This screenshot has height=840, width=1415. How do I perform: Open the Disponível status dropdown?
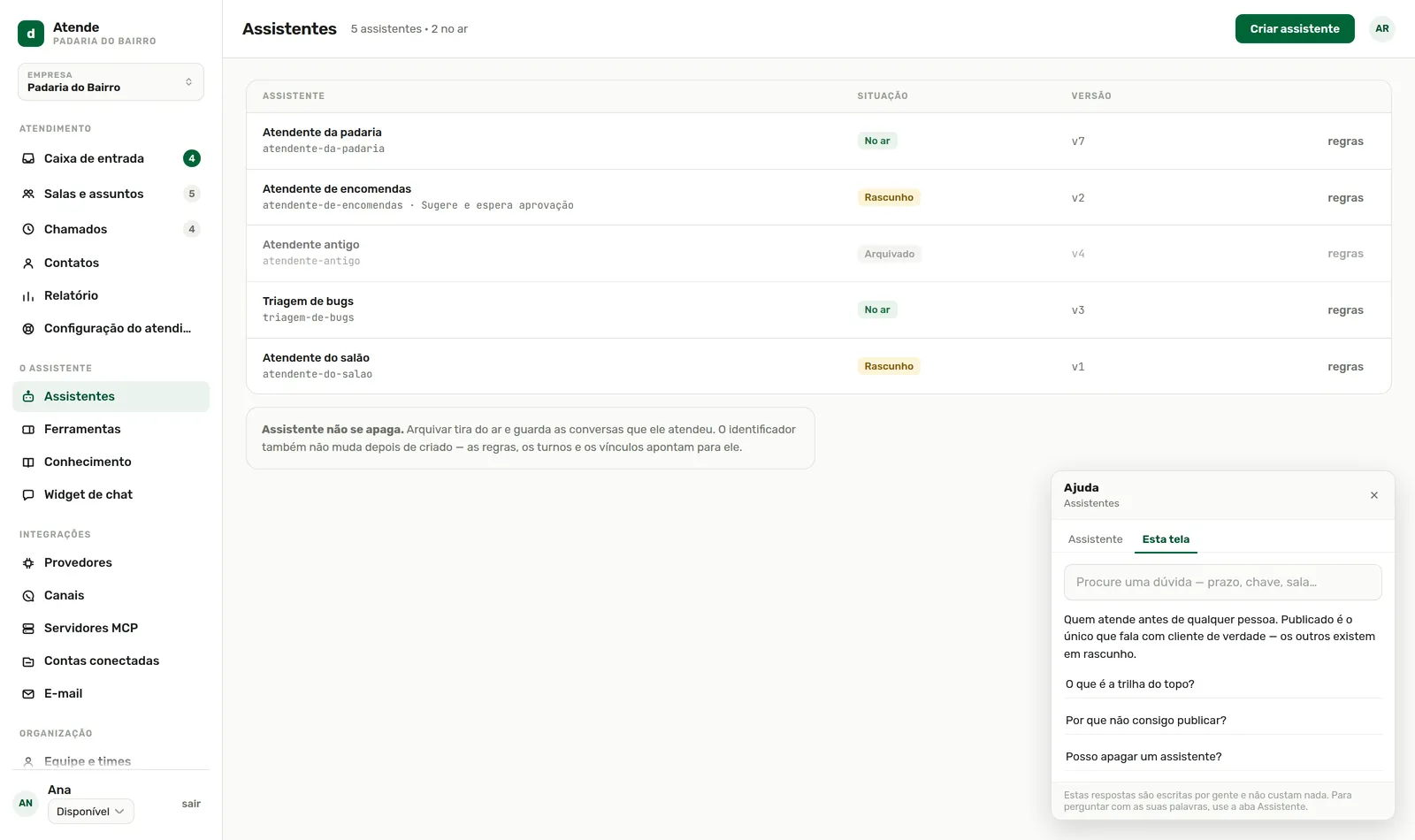[x=91, y=812]
